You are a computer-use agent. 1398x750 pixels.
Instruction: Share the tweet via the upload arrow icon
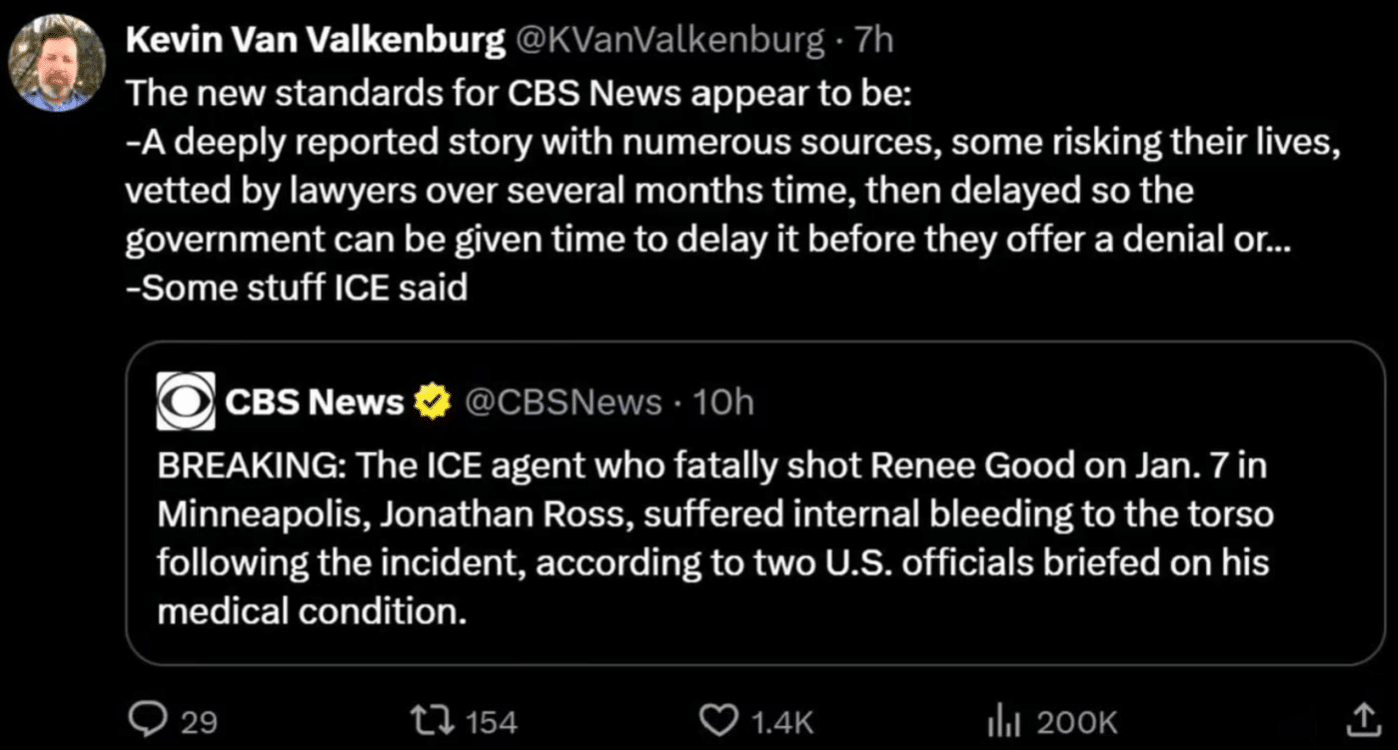[1362, 719]
